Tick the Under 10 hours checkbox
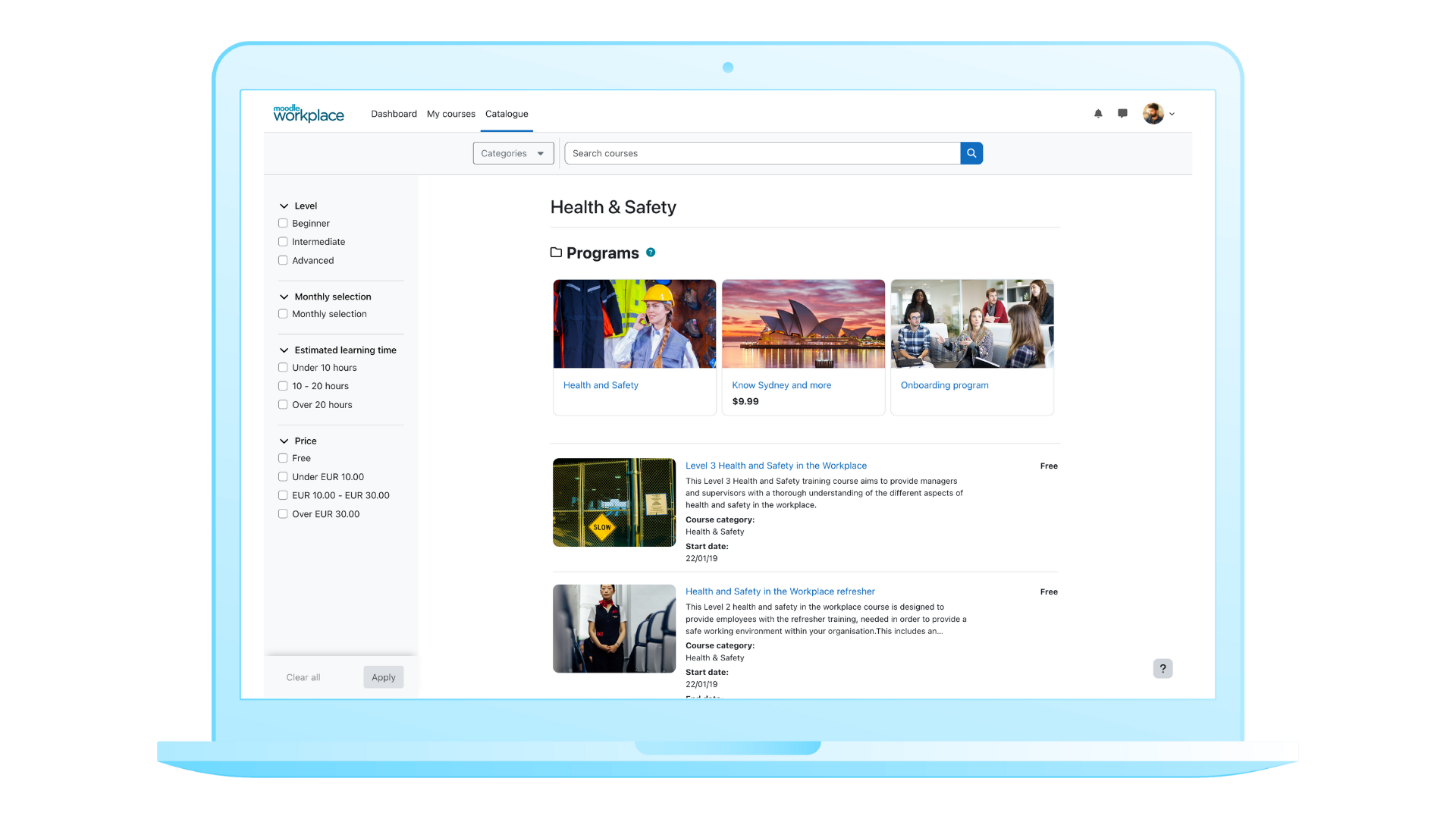1456x819 pixels. [x=283, y=368]
